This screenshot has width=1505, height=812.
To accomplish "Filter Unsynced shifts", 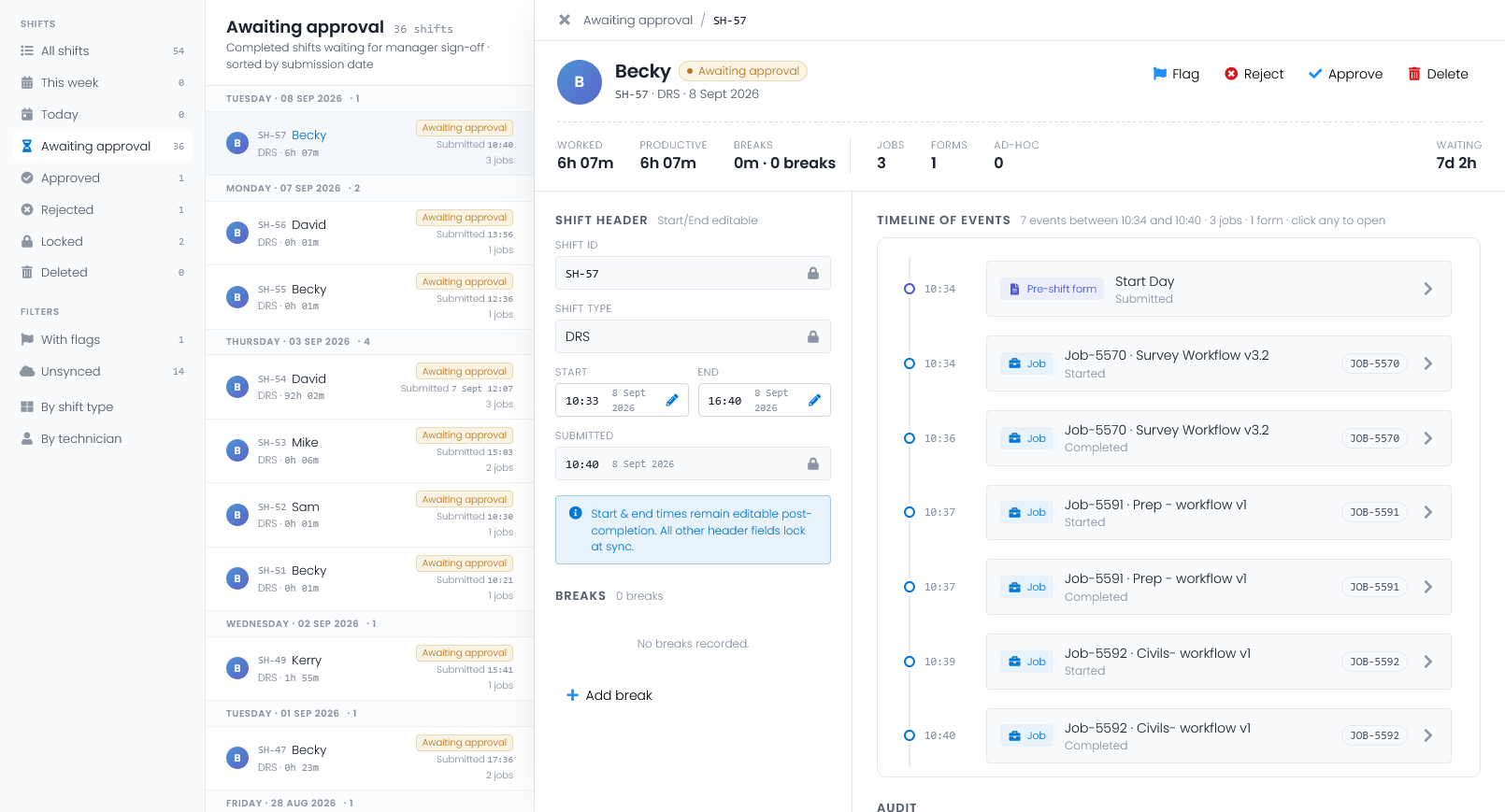I will pyautogui.click(x=103, y=371).
